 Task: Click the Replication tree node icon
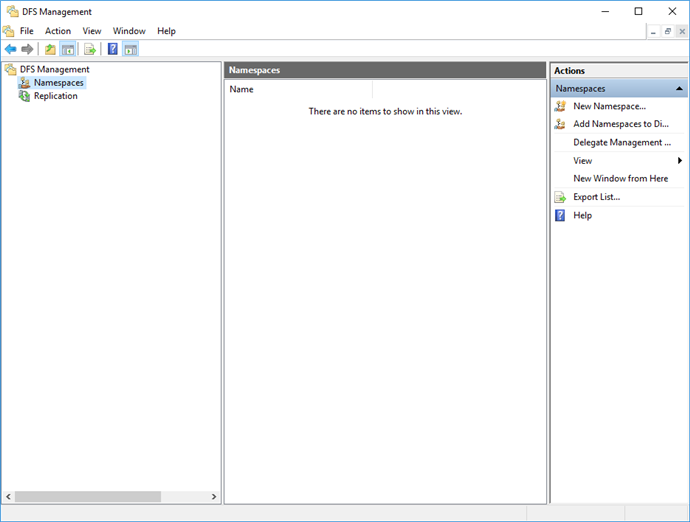pyautogui.click(x=25, y=96)
